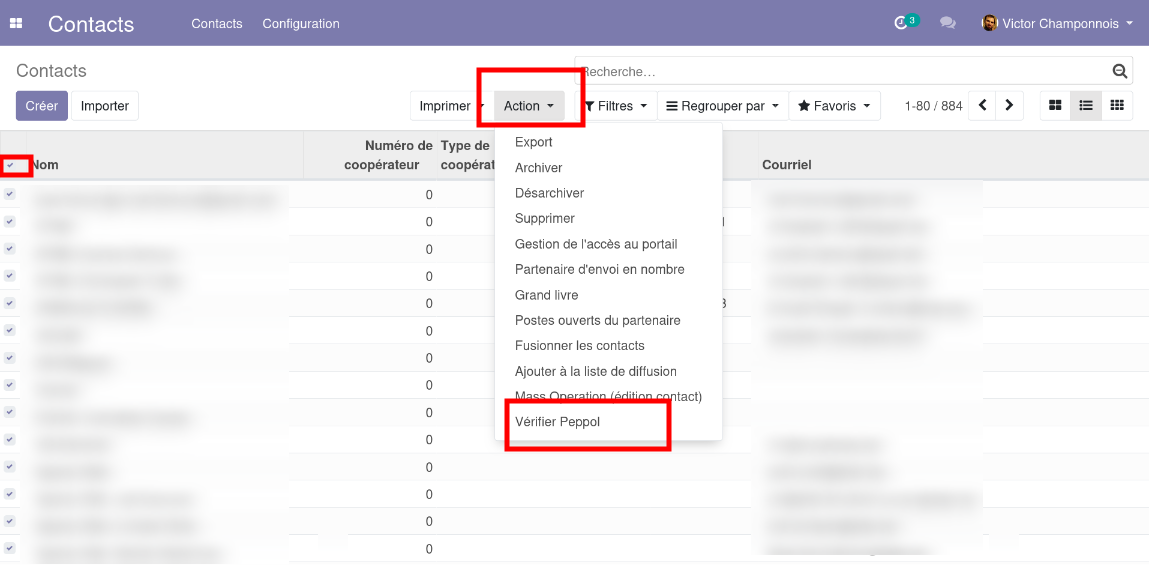The height and width of the screenshot is (565, 1152).
Task: Open the conversations chat bubble icon
Action: coord(947,23)
